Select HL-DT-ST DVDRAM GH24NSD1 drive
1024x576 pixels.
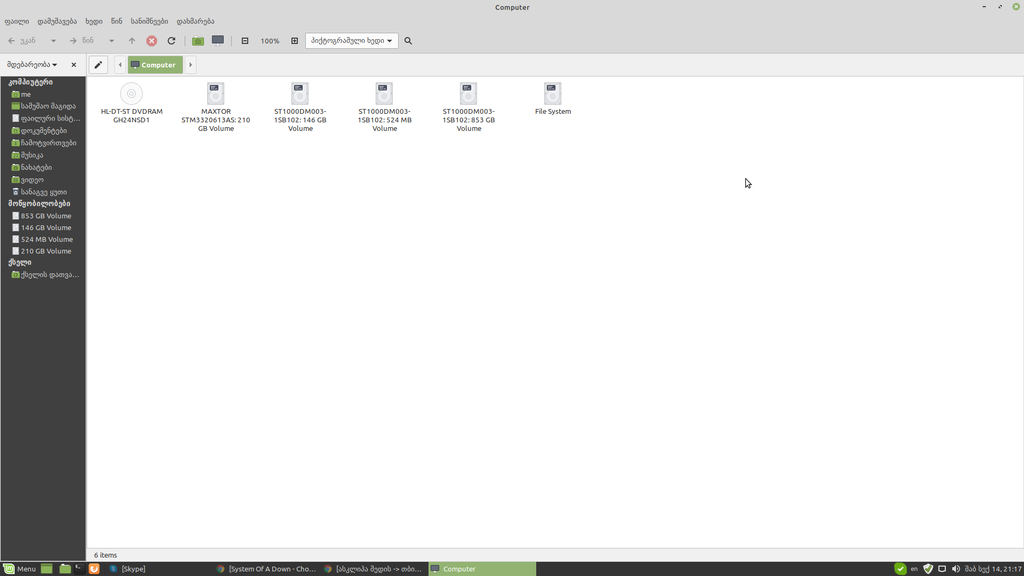pos(131,103)
